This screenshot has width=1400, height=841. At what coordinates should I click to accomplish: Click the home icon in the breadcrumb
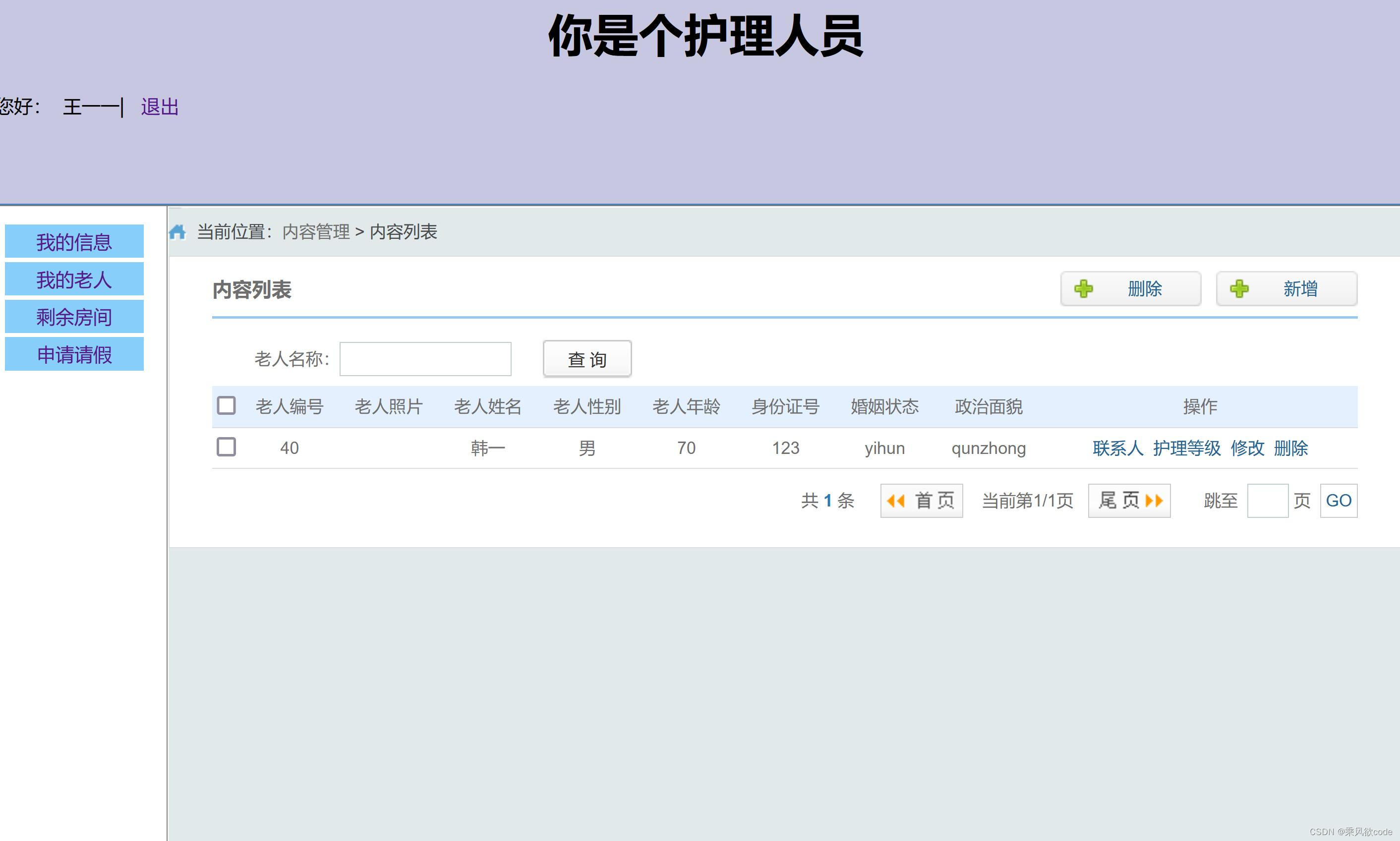click(x=178, y=232)
